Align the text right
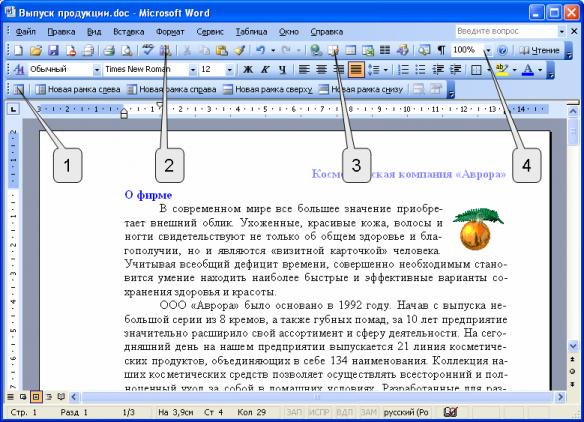584x422 pixels. click(339, 69)
